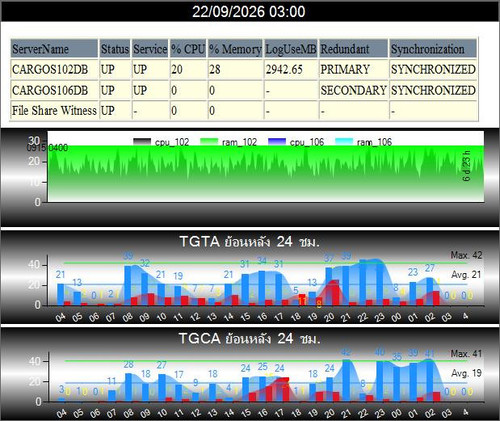Click the red bar for hour 20 in TGTA
500x421 pixels.
coord(335,293)
